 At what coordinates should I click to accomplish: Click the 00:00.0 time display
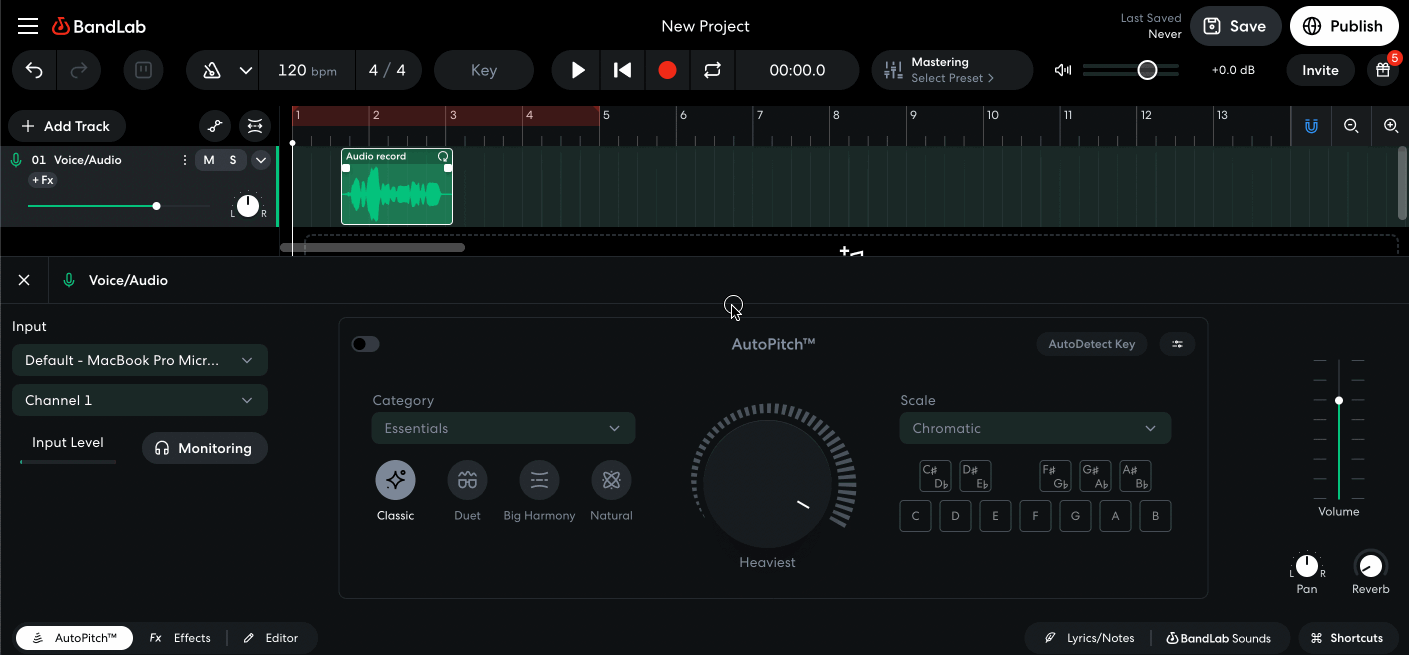pyautogui.click(x=797, y=70)
